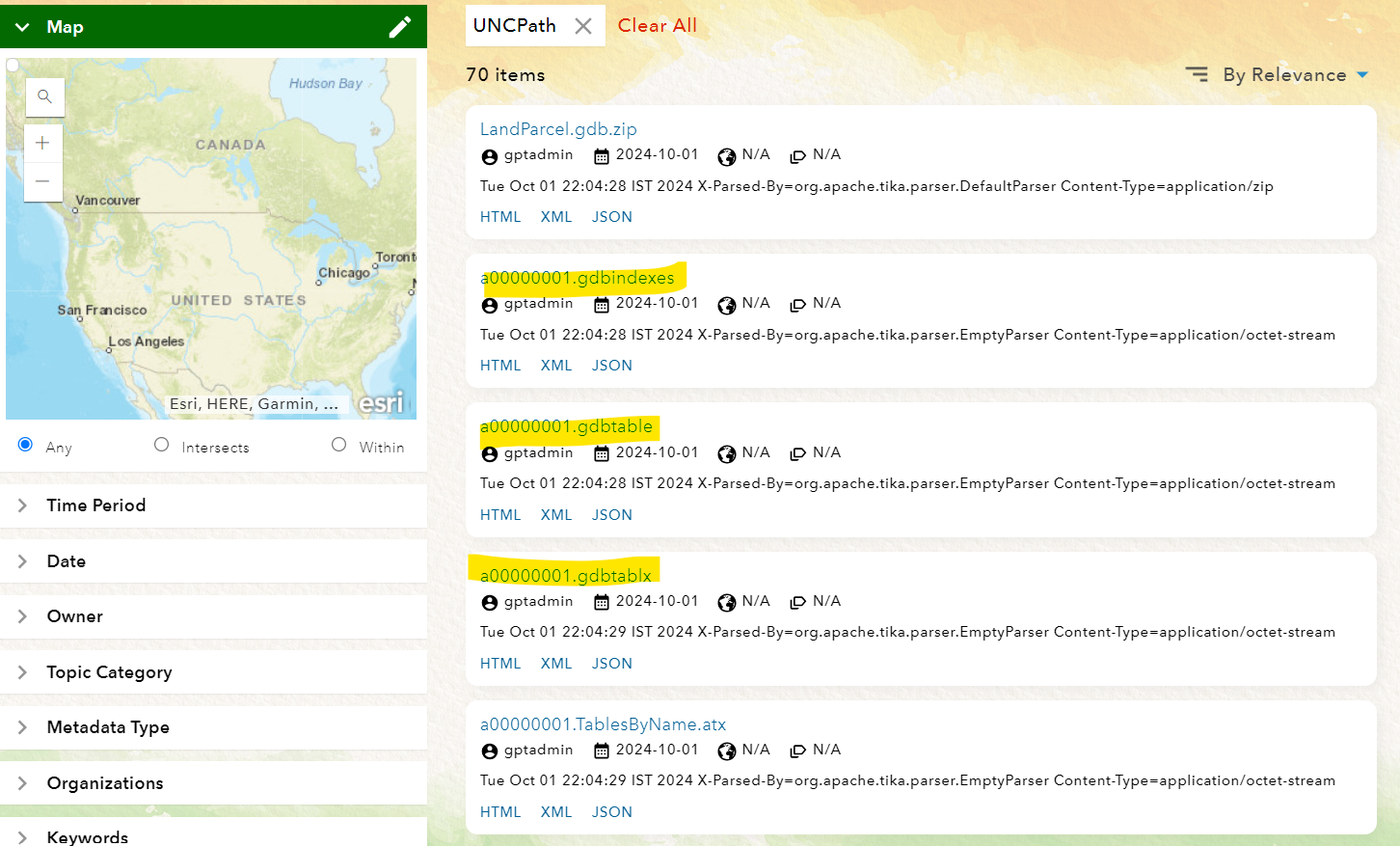The image size is (1400, 846).
Task: View HTML metadata for a00000001.gdbtablx
Action: (500, 664)
